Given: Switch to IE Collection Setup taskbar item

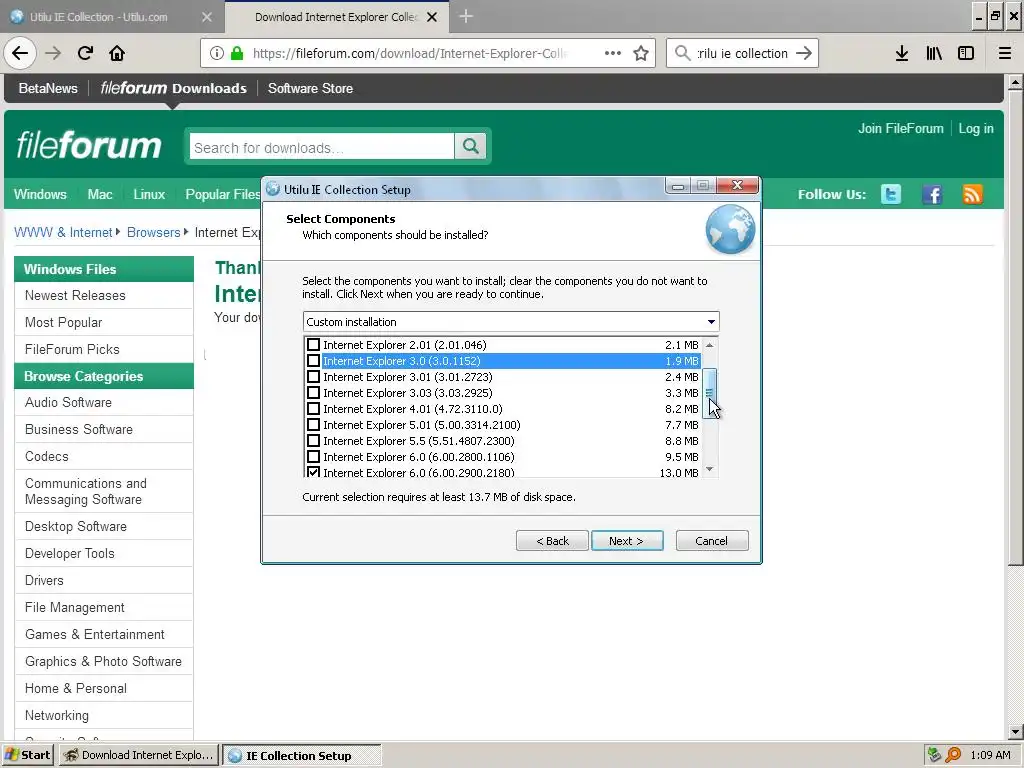Looking at the screenshot, I should (x=301, y=756).
